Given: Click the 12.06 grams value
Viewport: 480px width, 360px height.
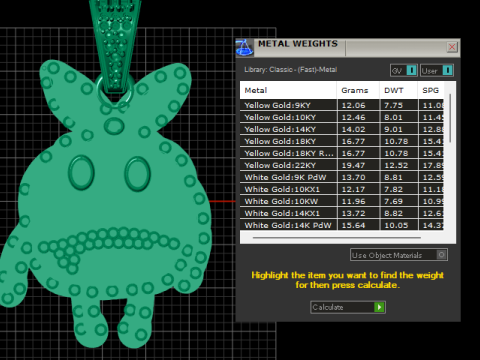Looking at the screenshot, I should pyautogui.click(x=353, y=105).
